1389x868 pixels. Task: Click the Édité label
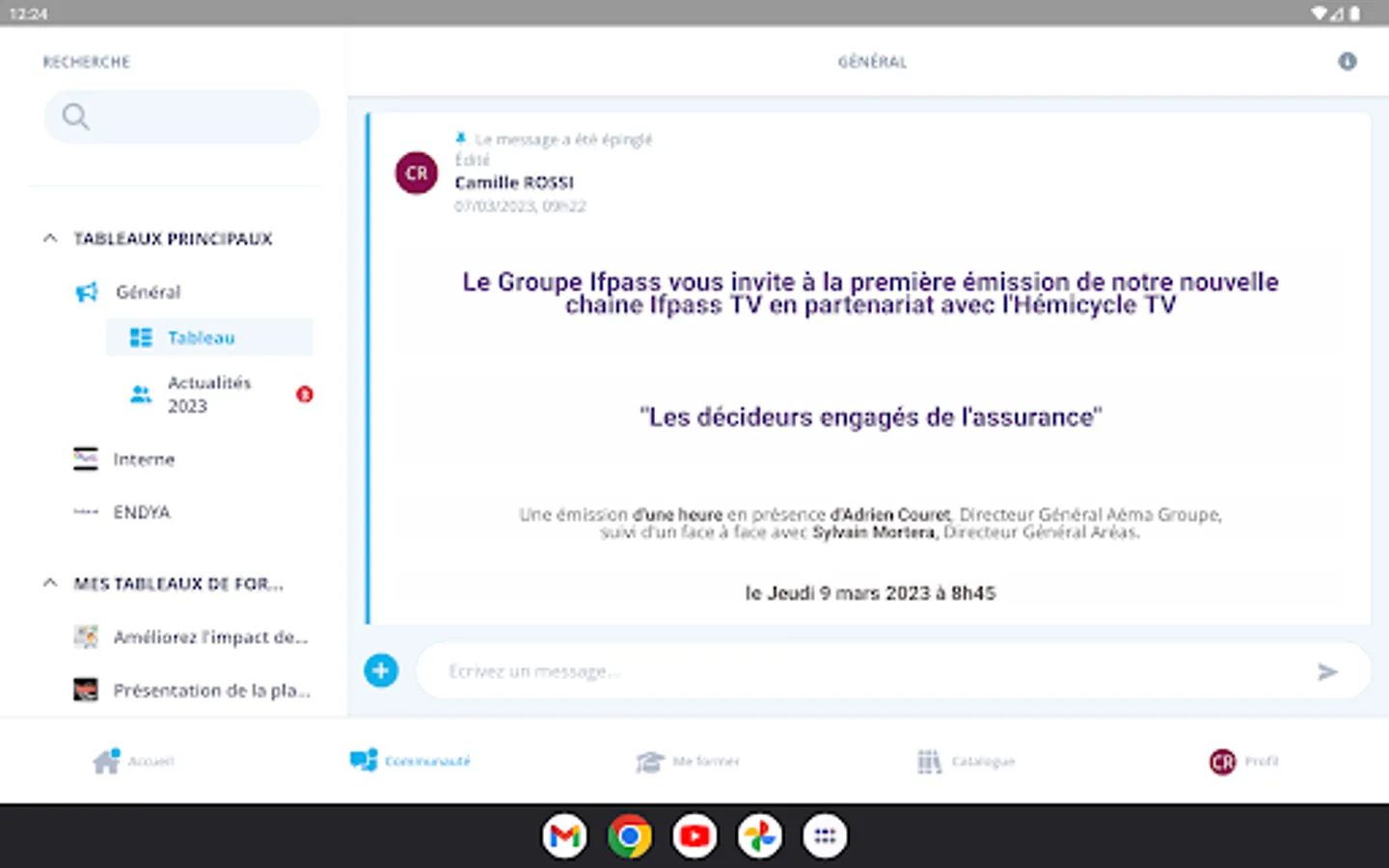pyautogui.click(x=473, y=160)
